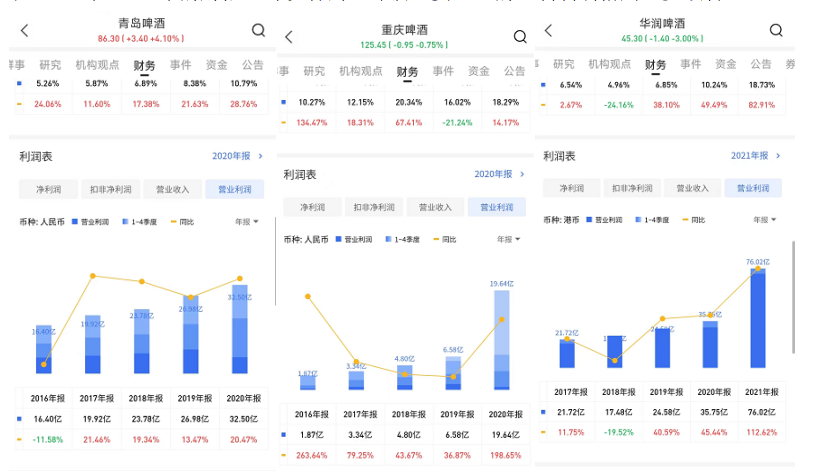
Task: Go back from the 华润啤酒 page
Action: (x=548, y=30)
